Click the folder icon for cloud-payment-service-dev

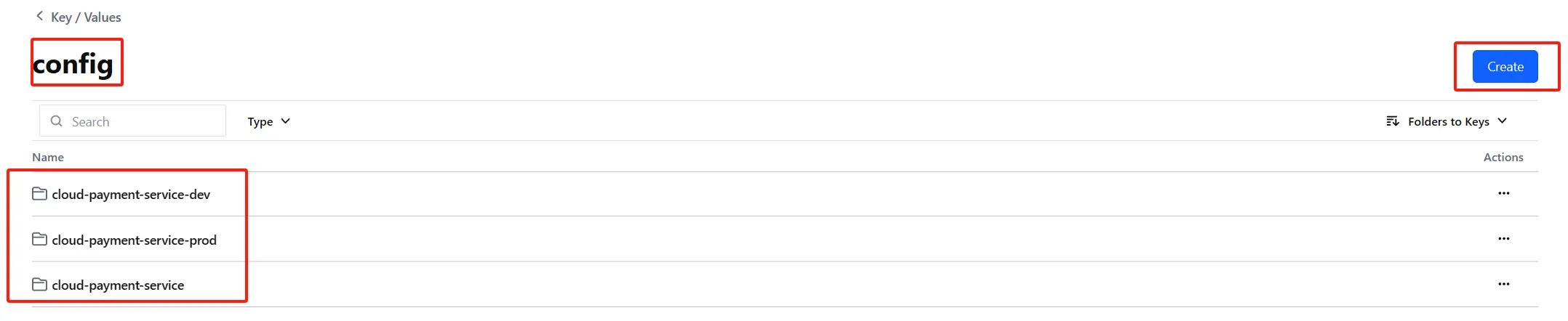(x=40, y=194)
